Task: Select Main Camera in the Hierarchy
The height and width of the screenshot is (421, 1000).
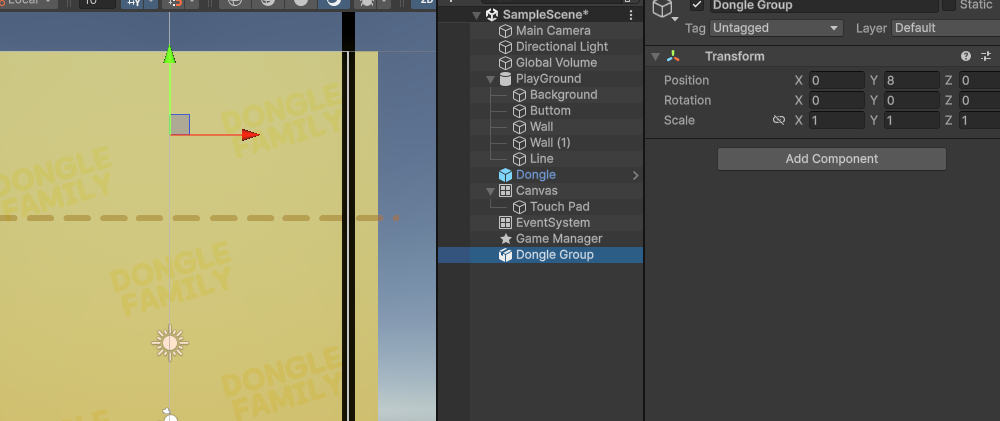Action: [x=552, y=31]
